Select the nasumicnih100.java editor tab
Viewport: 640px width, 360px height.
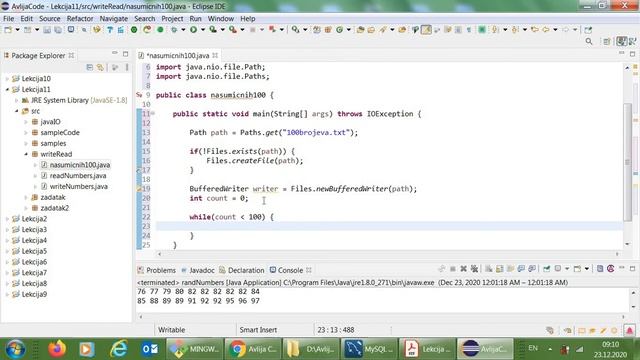[x=178, y=56]
